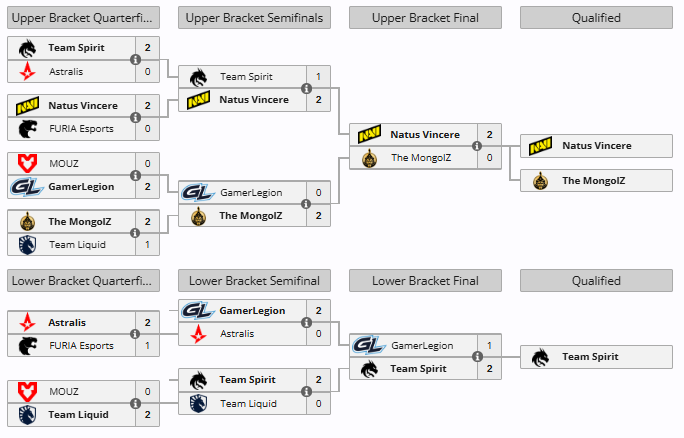Click Astralis name in Lower Bracket Quarterfinals
The height and width of the screenshot is (438, 684).
(67, 322)
